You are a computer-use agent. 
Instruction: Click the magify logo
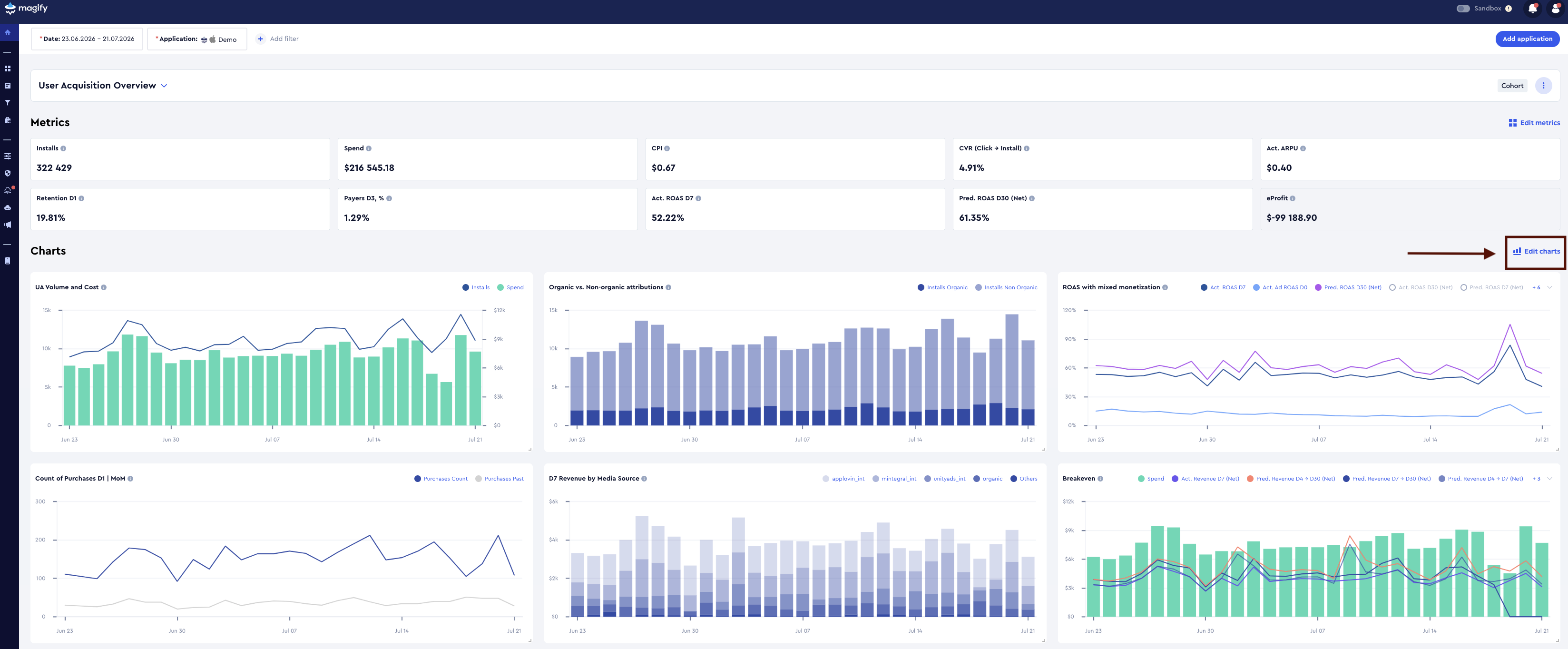(26, 9)
